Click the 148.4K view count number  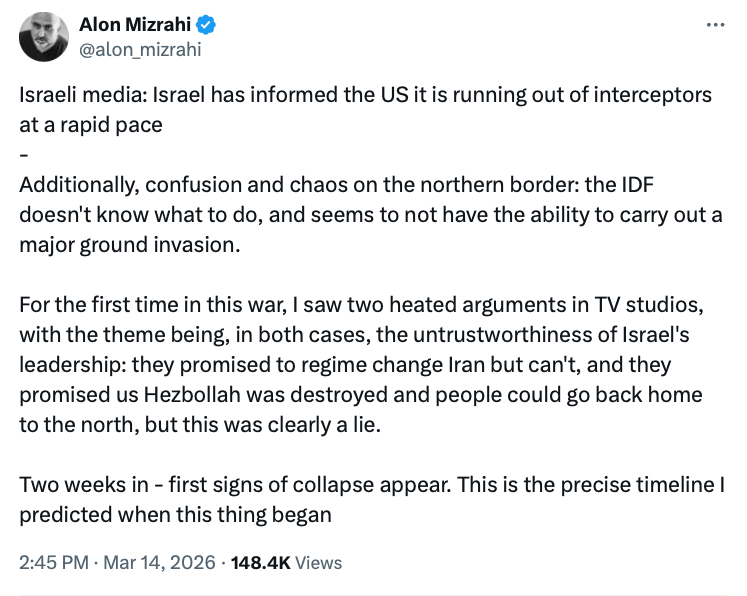point(260,563)
